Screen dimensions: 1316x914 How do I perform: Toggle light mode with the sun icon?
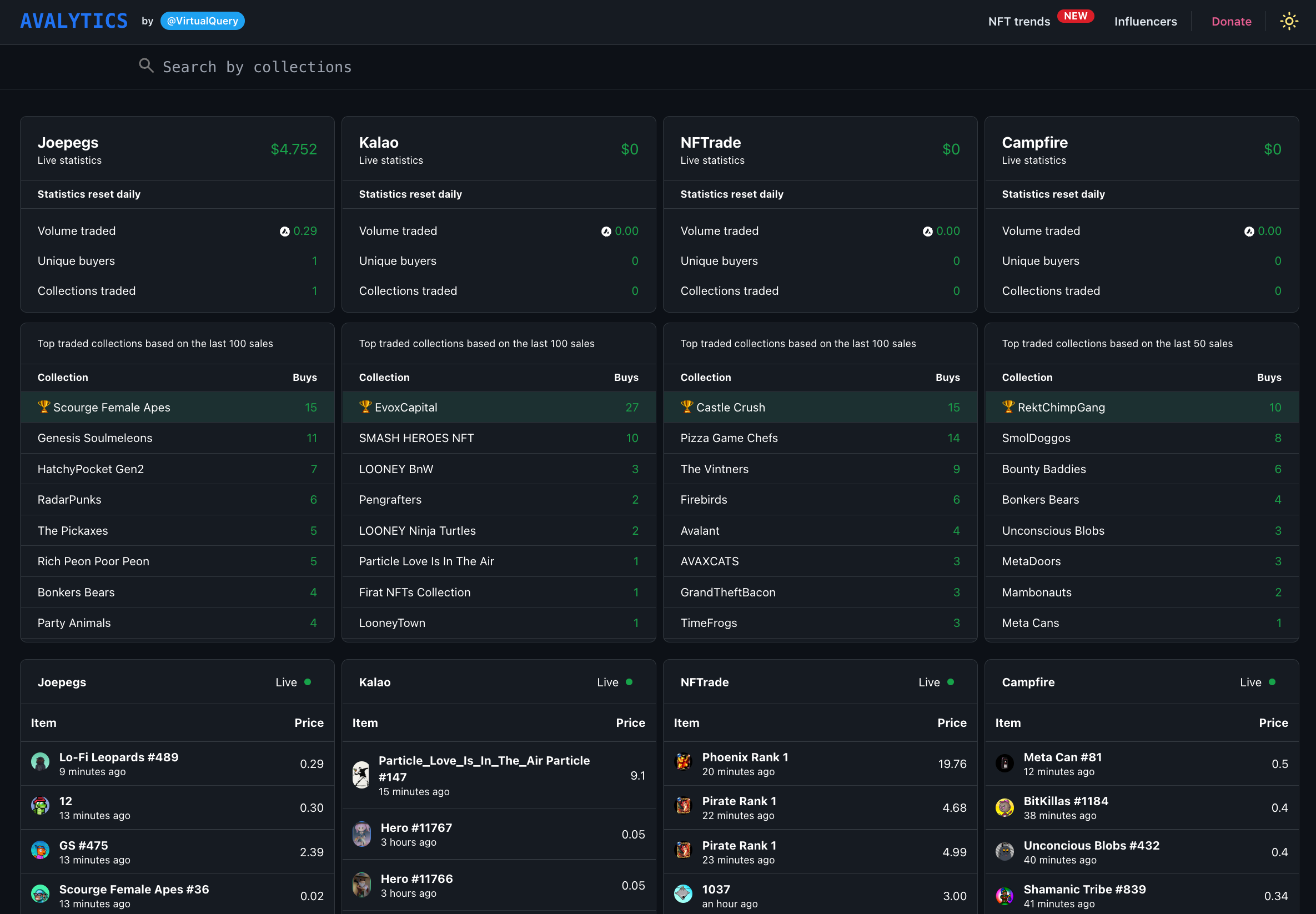click(x=1288, y=21)
